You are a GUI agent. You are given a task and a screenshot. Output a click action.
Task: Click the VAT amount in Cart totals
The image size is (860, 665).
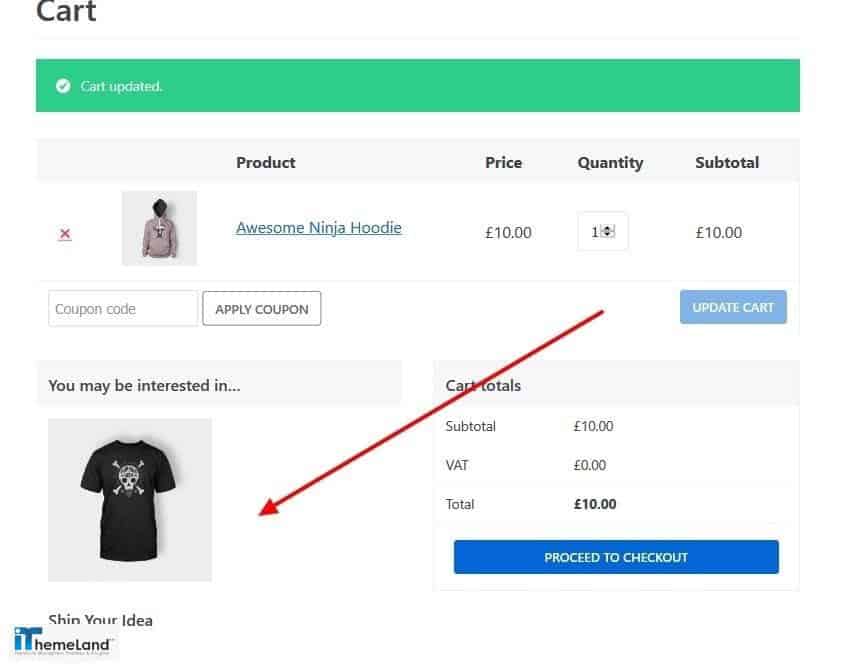coord(589,464)
